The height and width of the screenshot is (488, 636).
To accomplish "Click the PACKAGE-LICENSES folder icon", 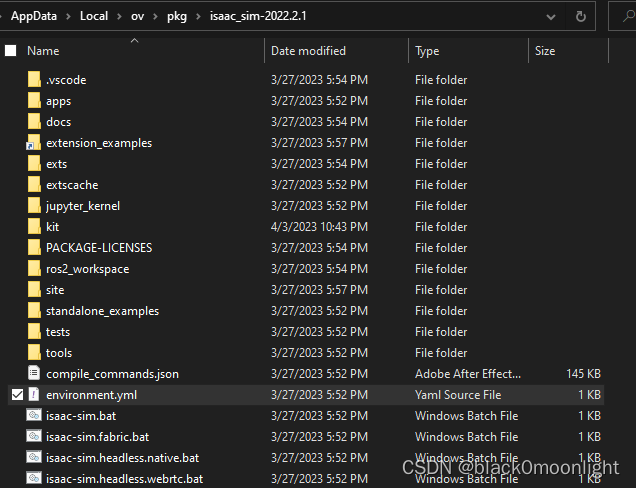I will (x=34, y=247).
